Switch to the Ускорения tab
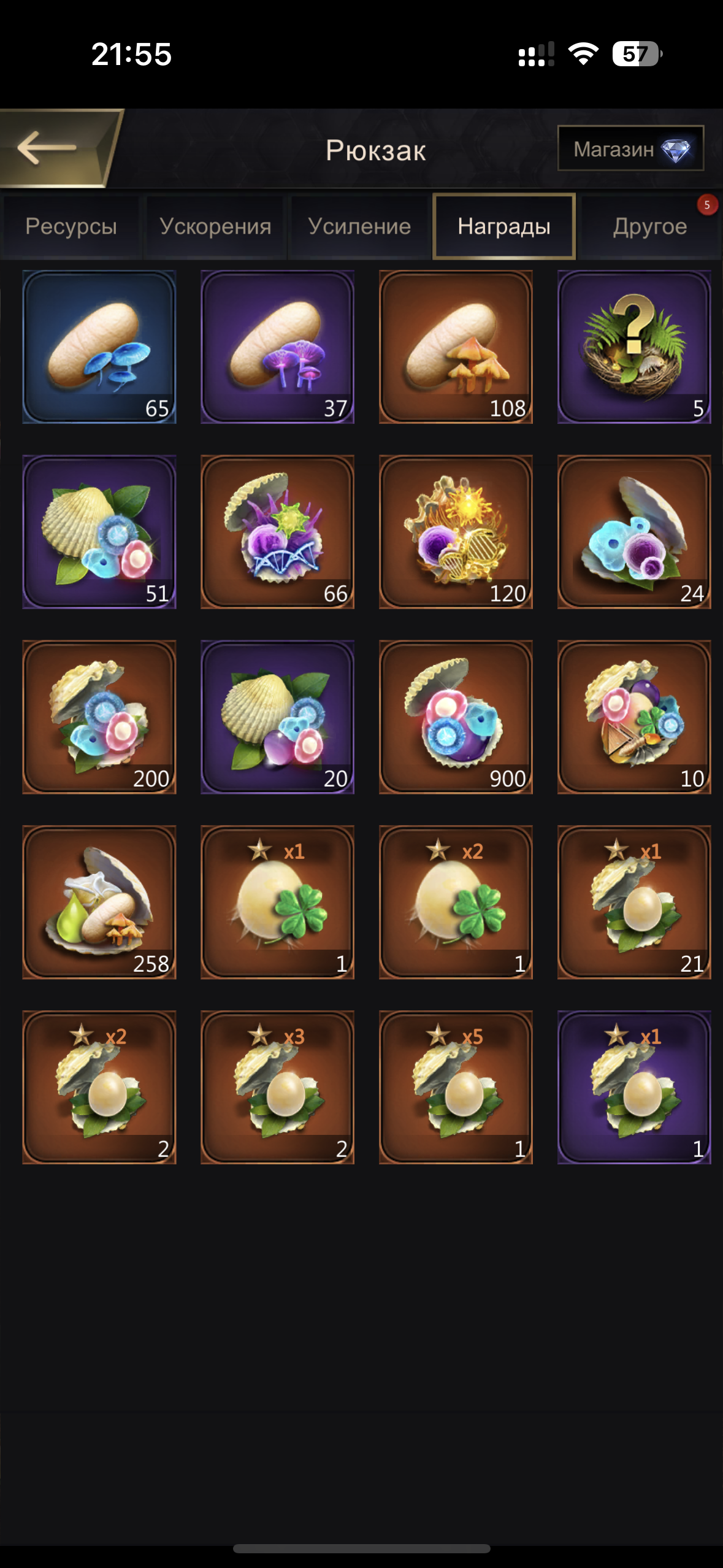The width and height of the screenshot is (723, 1568). pos(215,226)
